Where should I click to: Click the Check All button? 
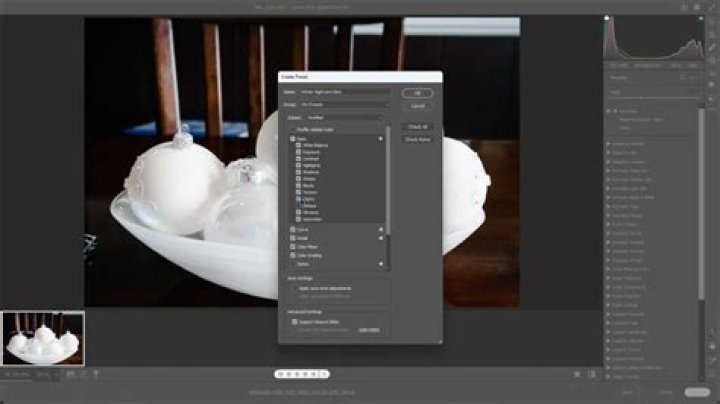pos(417,127)
